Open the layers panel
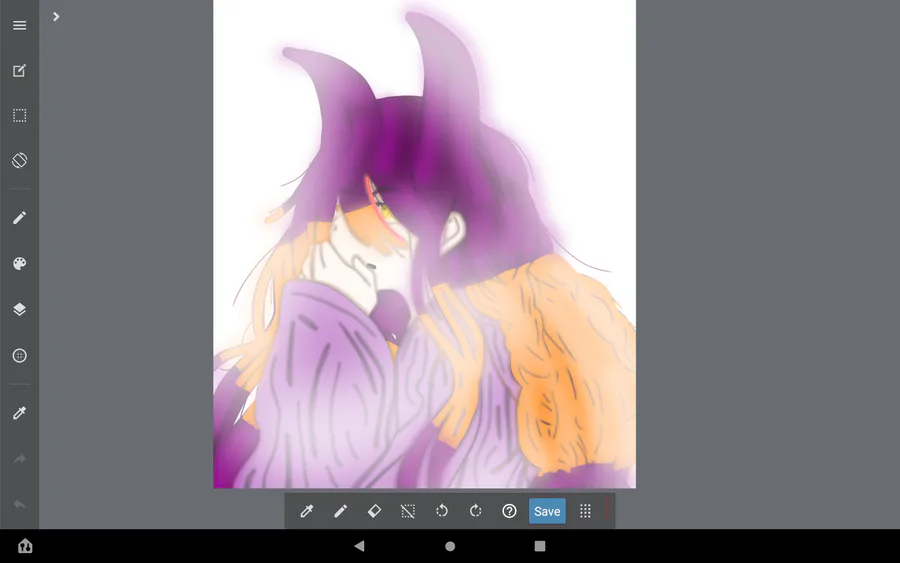 coord(20,309)
